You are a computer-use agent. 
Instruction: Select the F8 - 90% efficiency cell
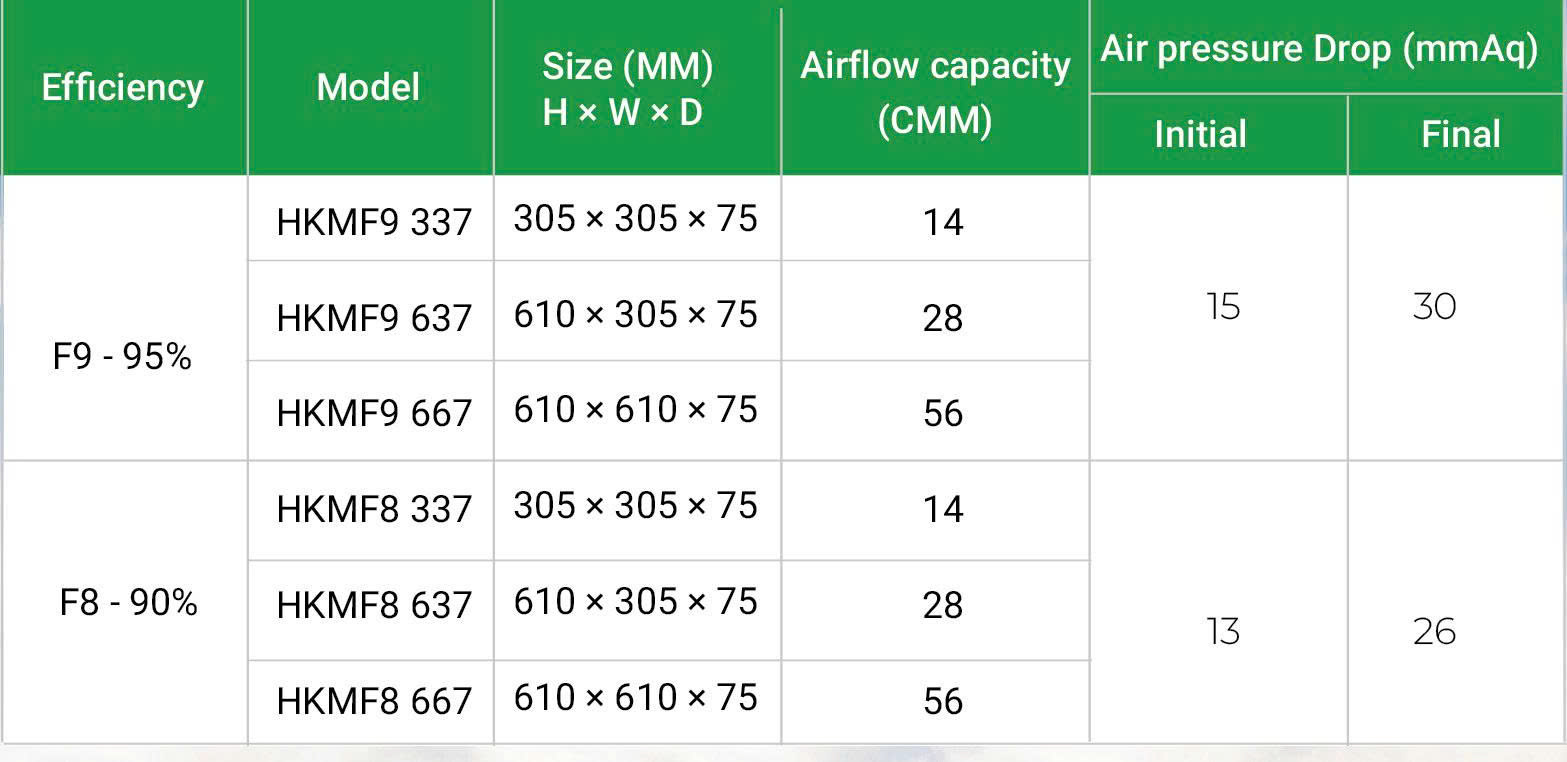[129, 603]
